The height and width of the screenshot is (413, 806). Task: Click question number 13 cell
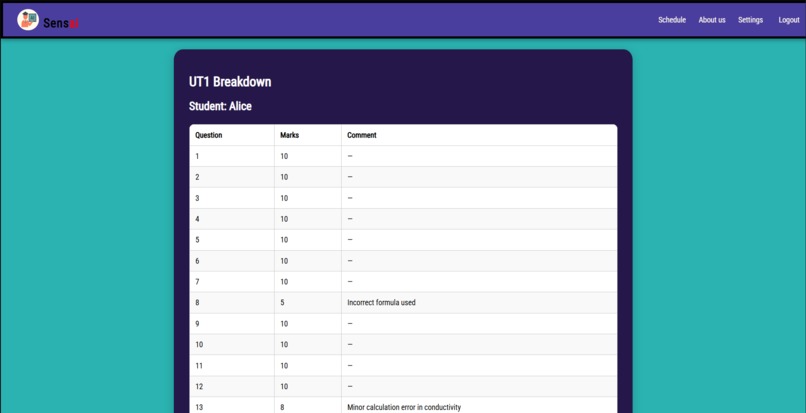pos(232,405)
